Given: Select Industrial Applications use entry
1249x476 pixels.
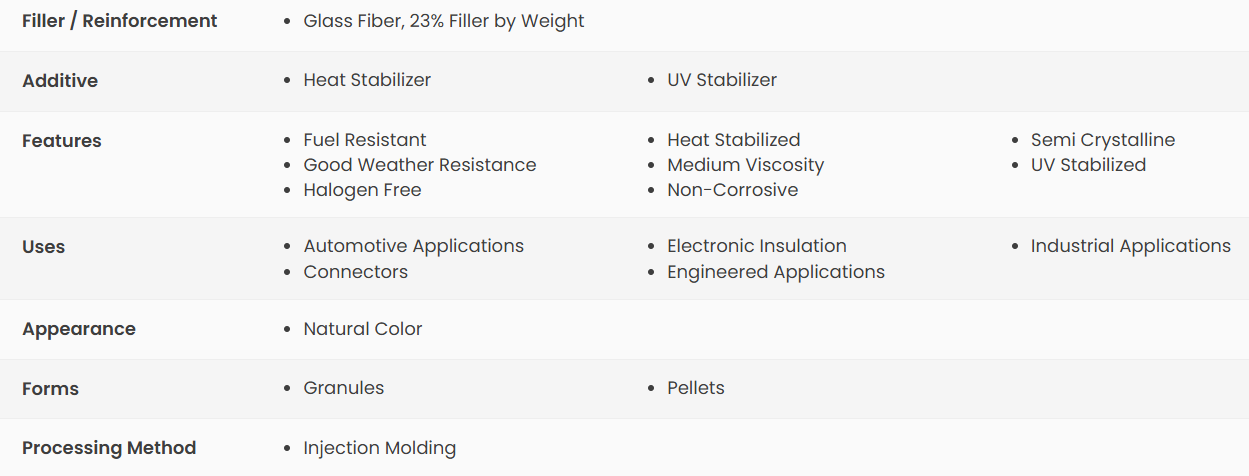Looking at the screenshot, I should (1131, 246).
